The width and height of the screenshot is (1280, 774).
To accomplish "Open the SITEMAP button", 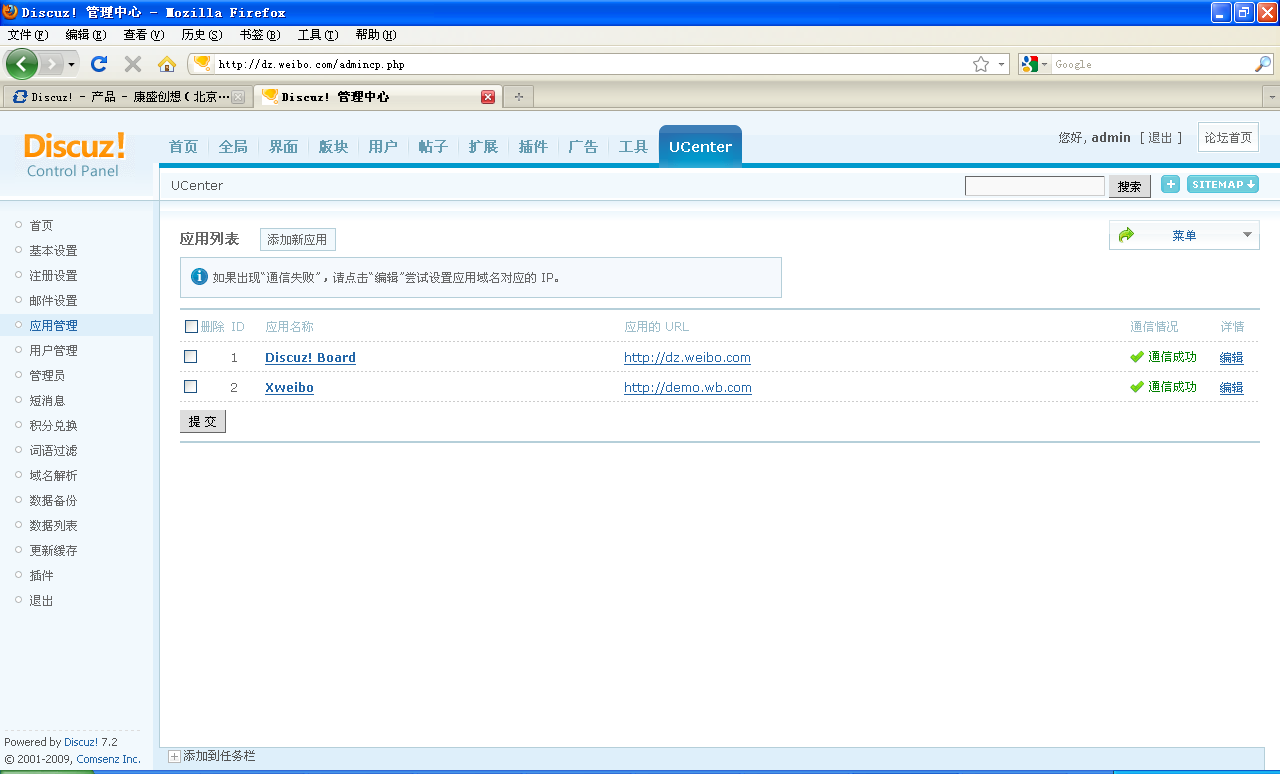I will (x=1223, y=184).
